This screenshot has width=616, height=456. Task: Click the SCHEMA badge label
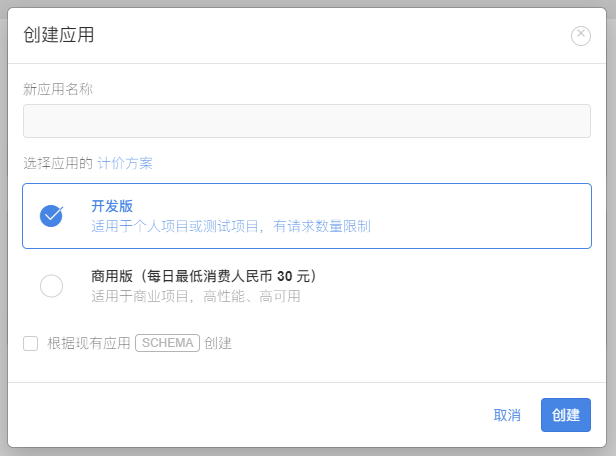pos(167,343)
